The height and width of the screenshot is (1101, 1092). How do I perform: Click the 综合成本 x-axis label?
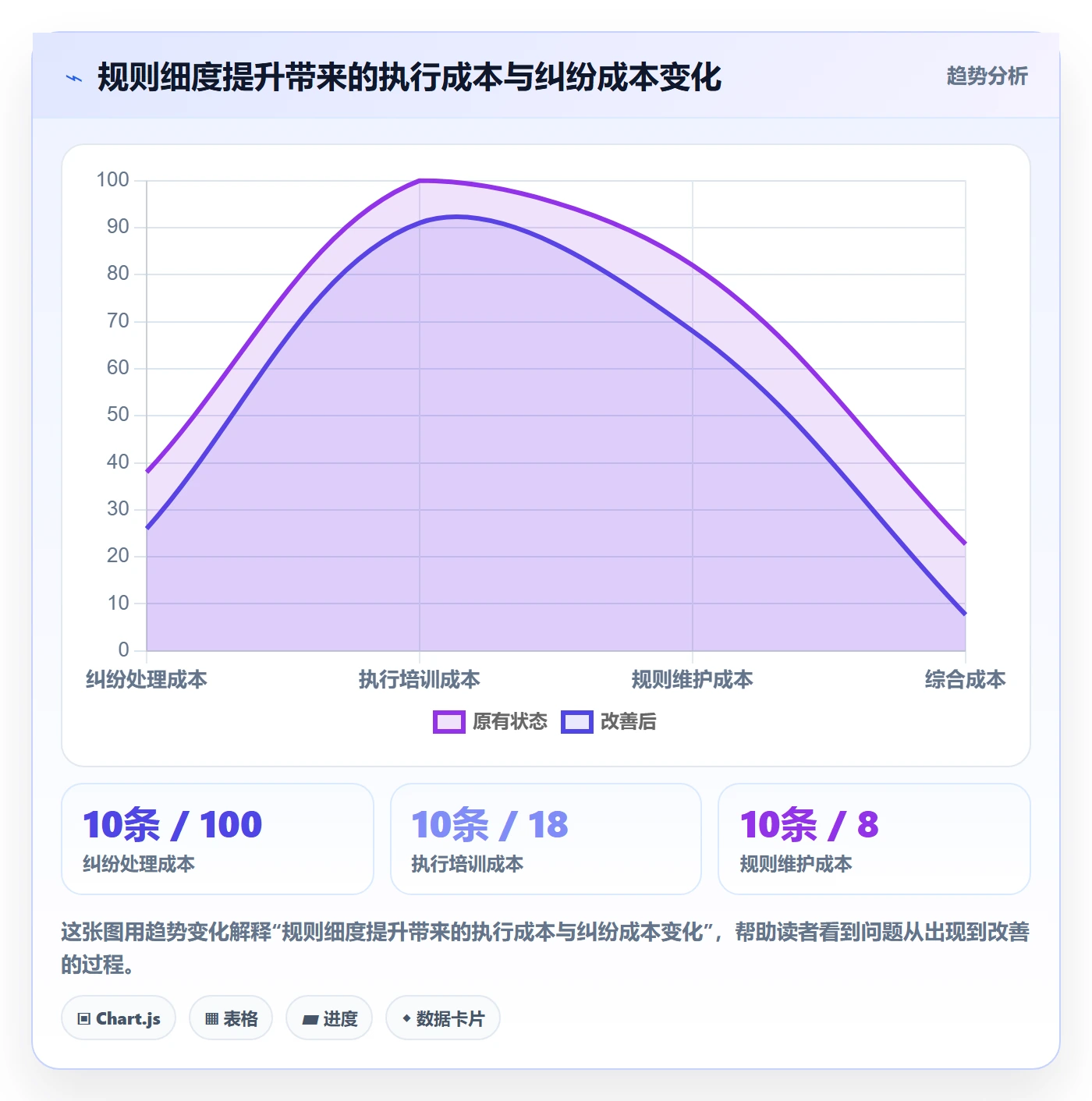click(x=966, y=680)
